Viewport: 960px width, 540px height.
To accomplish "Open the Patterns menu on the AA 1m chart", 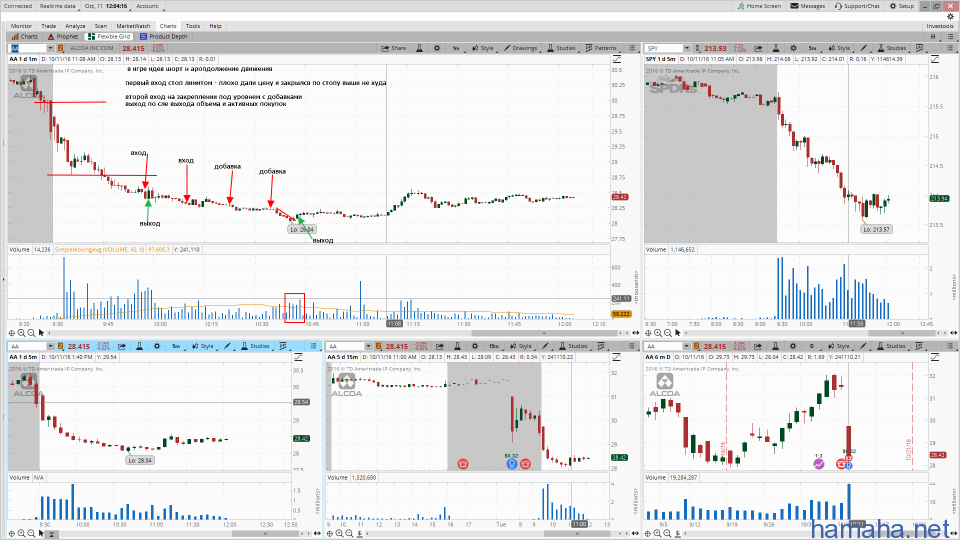I will coord(601,48).
